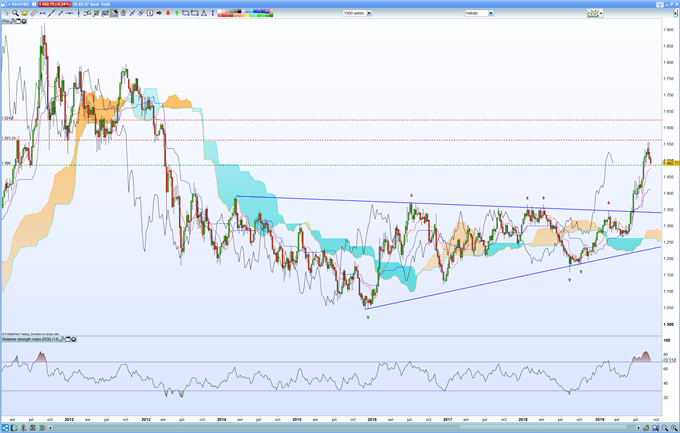Expand the chart style dropdown arrow
Image resolution: width=680 pixels, height=433 pixels.
(601, 13)
